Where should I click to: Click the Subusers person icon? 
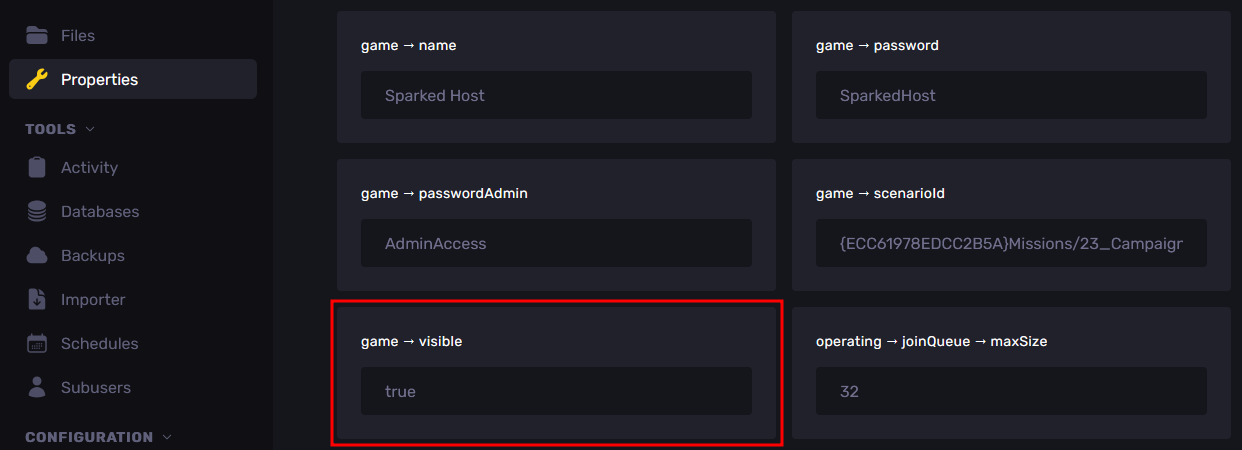pos(37,387)
